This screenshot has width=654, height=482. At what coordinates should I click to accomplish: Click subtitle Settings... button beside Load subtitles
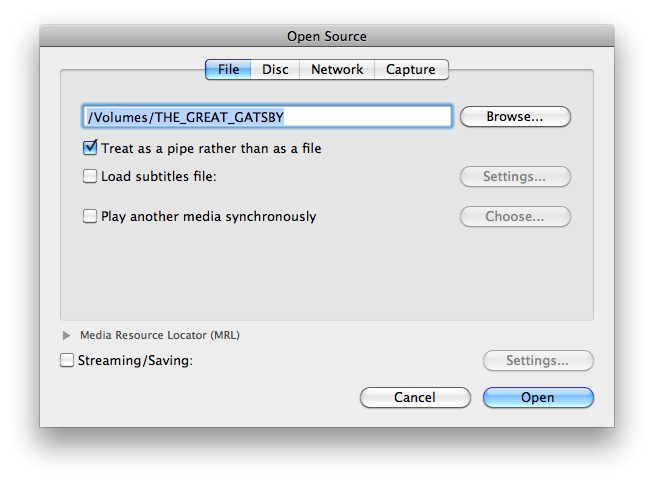click(514, 177)
